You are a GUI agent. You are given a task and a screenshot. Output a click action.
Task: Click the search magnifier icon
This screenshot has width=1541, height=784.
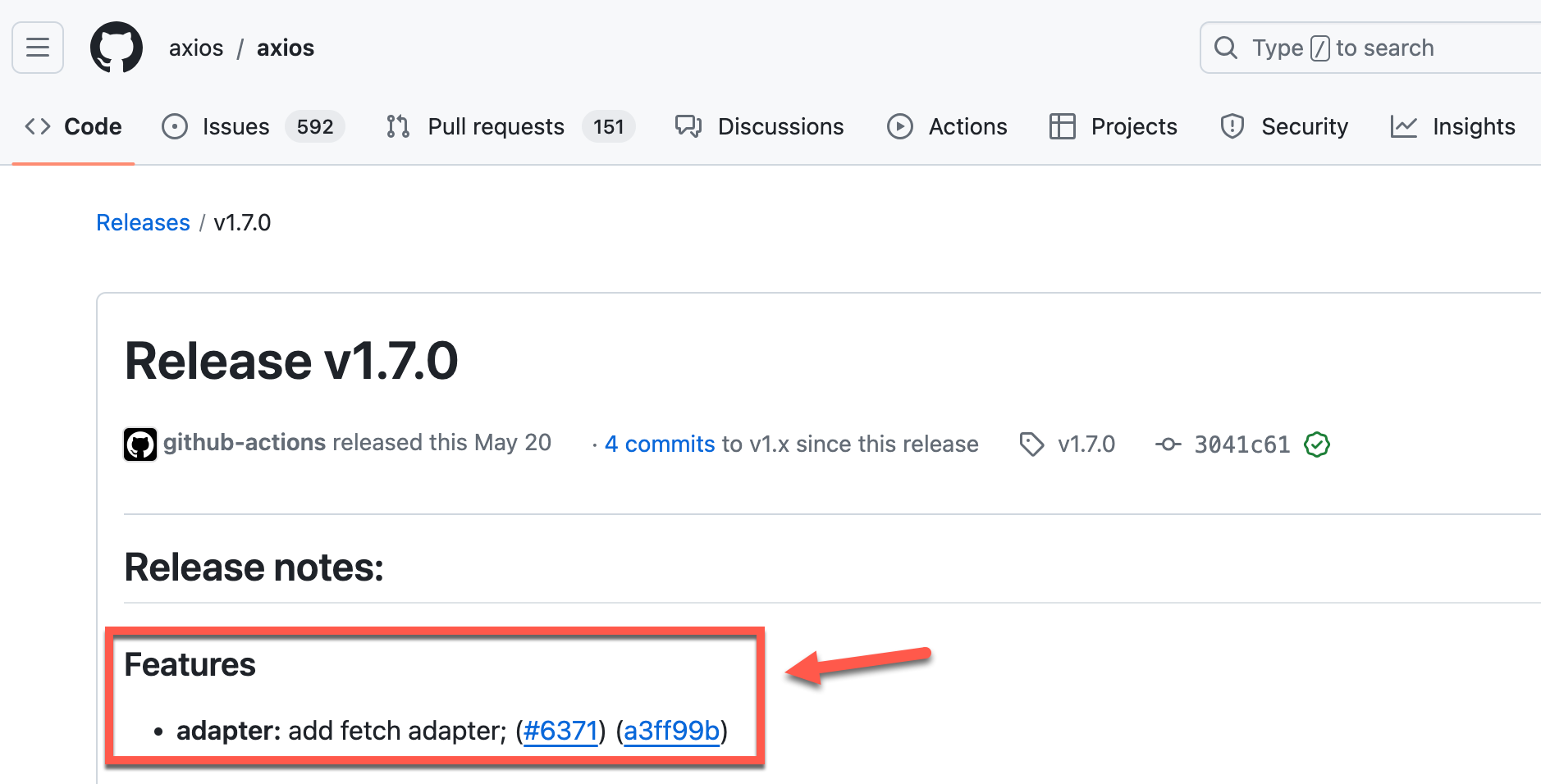[x=1226, y=48]
